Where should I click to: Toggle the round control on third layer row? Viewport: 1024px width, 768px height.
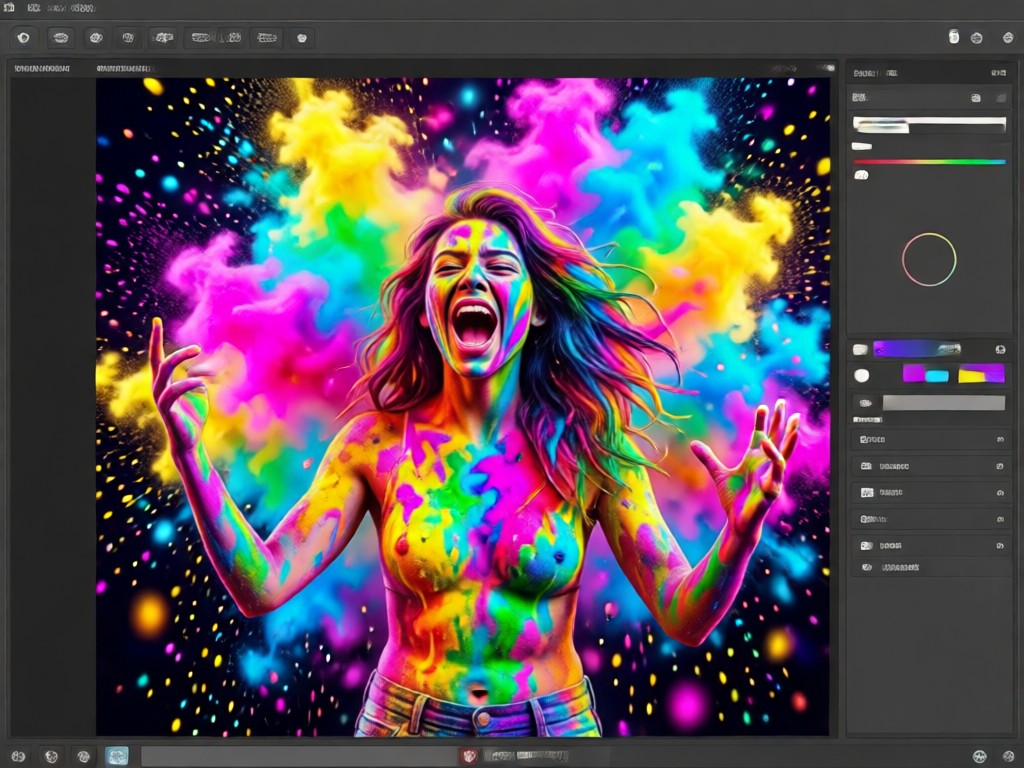coord(1000,492)
